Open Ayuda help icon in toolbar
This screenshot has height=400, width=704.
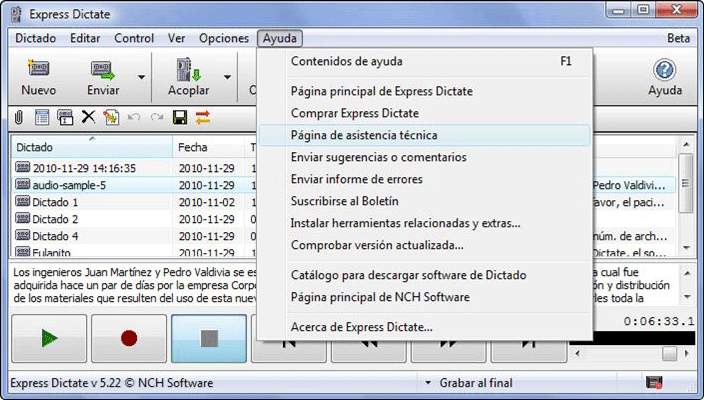click(x=664, y=76)
